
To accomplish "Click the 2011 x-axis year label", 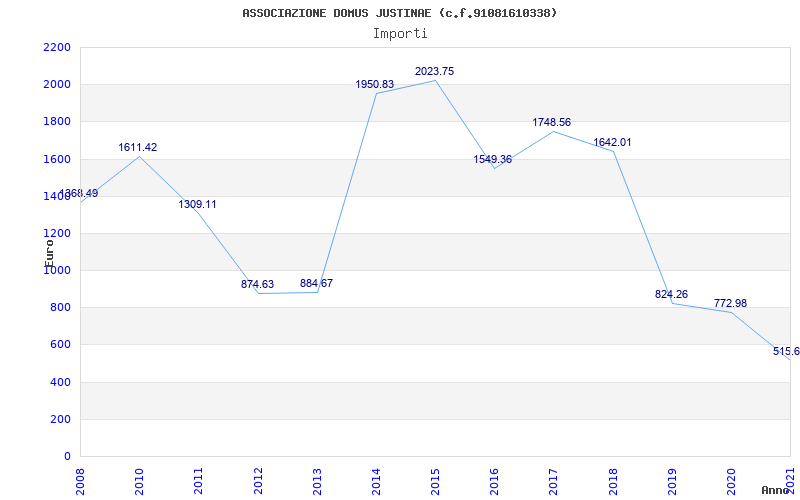I will click(x=198, y=481).
